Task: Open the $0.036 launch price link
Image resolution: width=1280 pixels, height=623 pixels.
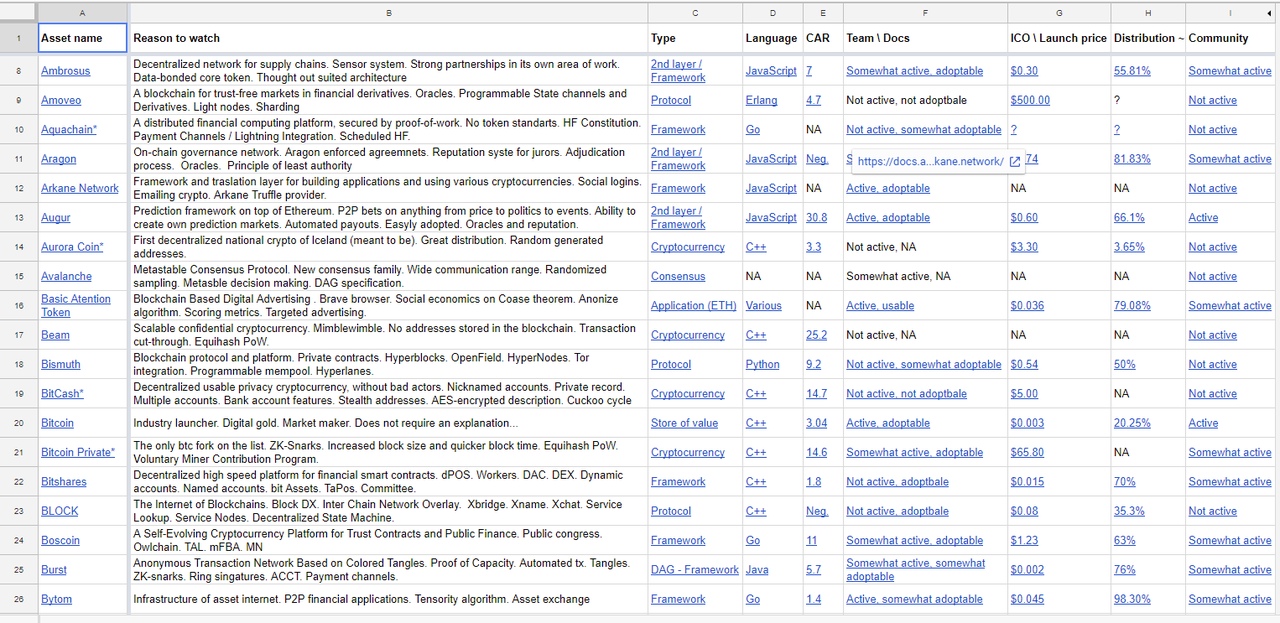Action: click(1027, 305)
